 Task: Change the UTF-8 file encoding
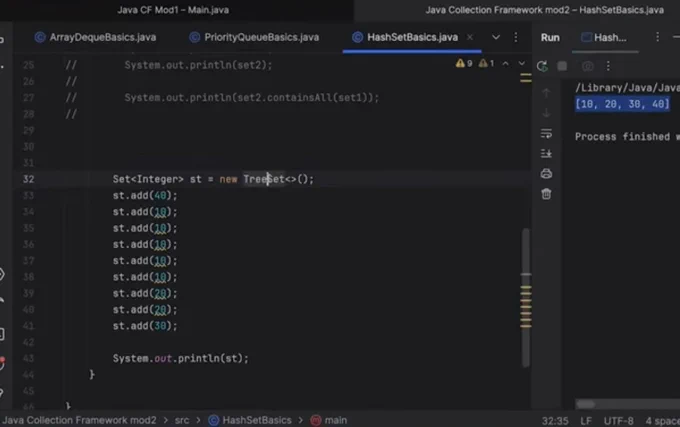[618, 421]
